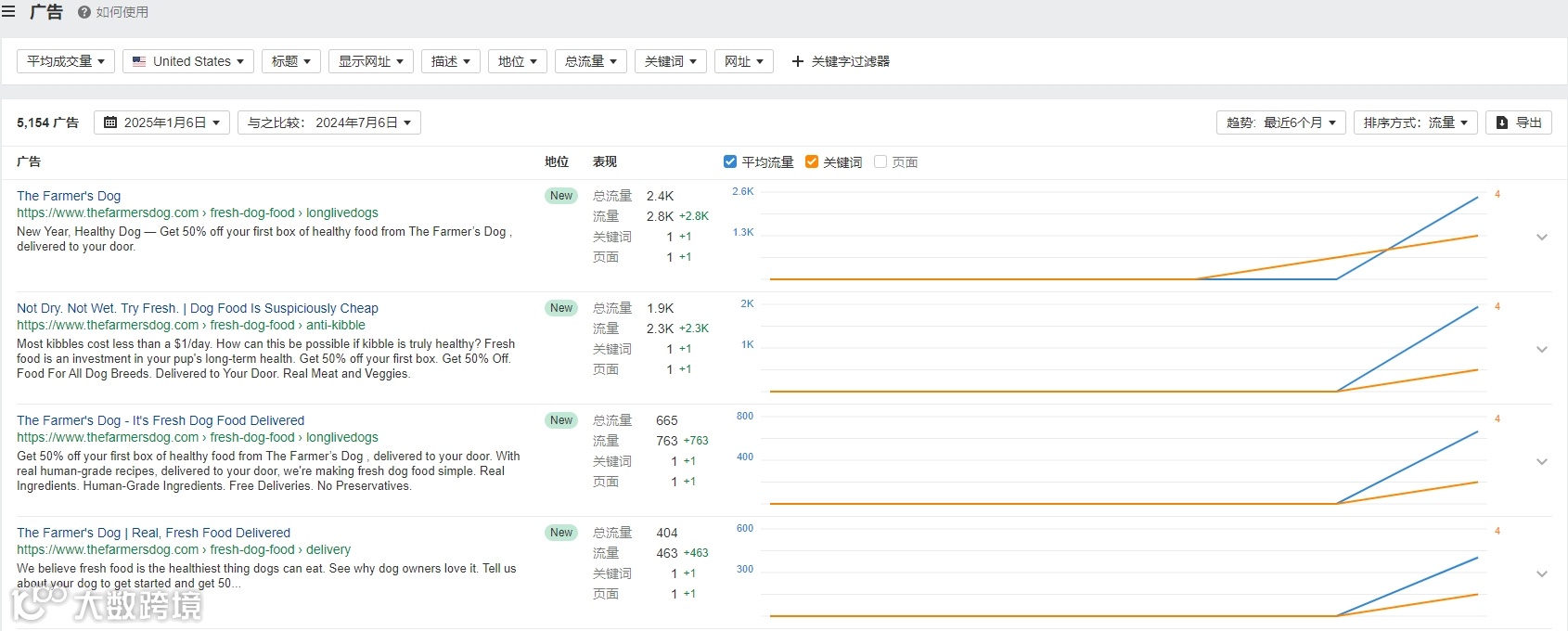The image size is (1568, 631).
Task: Click the plus icon for 关键字过滤器
Action: pos(797,61)
